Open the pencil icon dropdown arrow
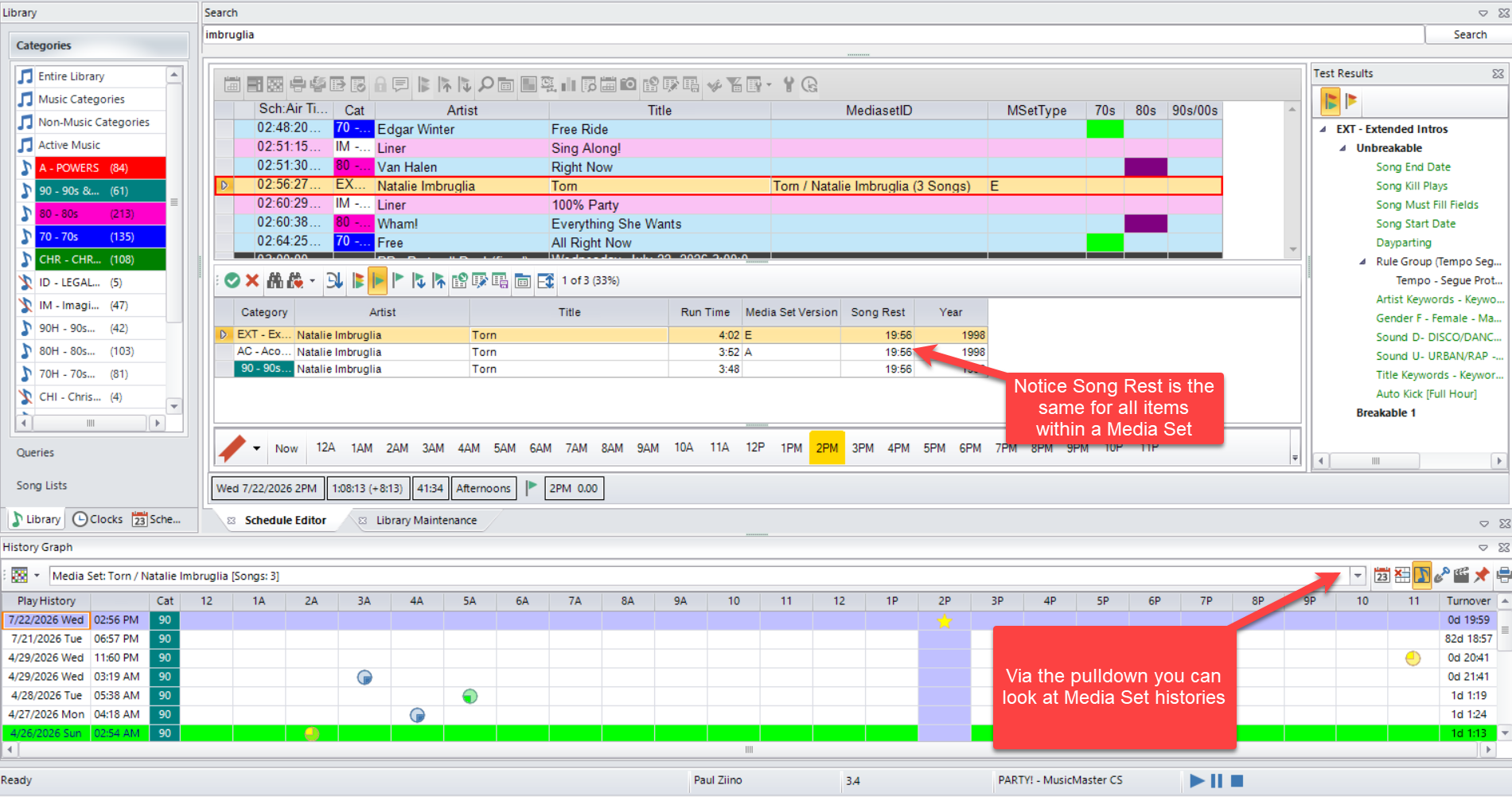The image size is (1512, 797). pos(257,448)
